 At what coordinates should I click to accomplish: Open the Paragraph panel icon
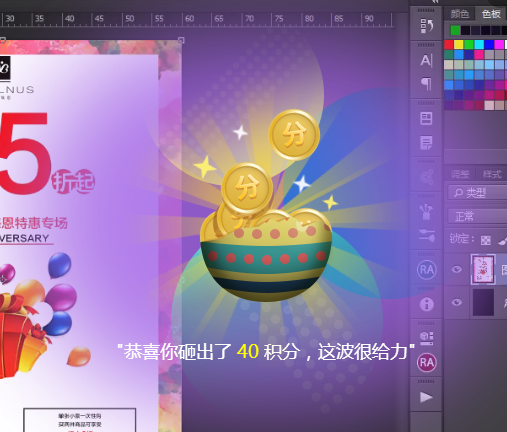pyautogui.click(x=426, y=84)
